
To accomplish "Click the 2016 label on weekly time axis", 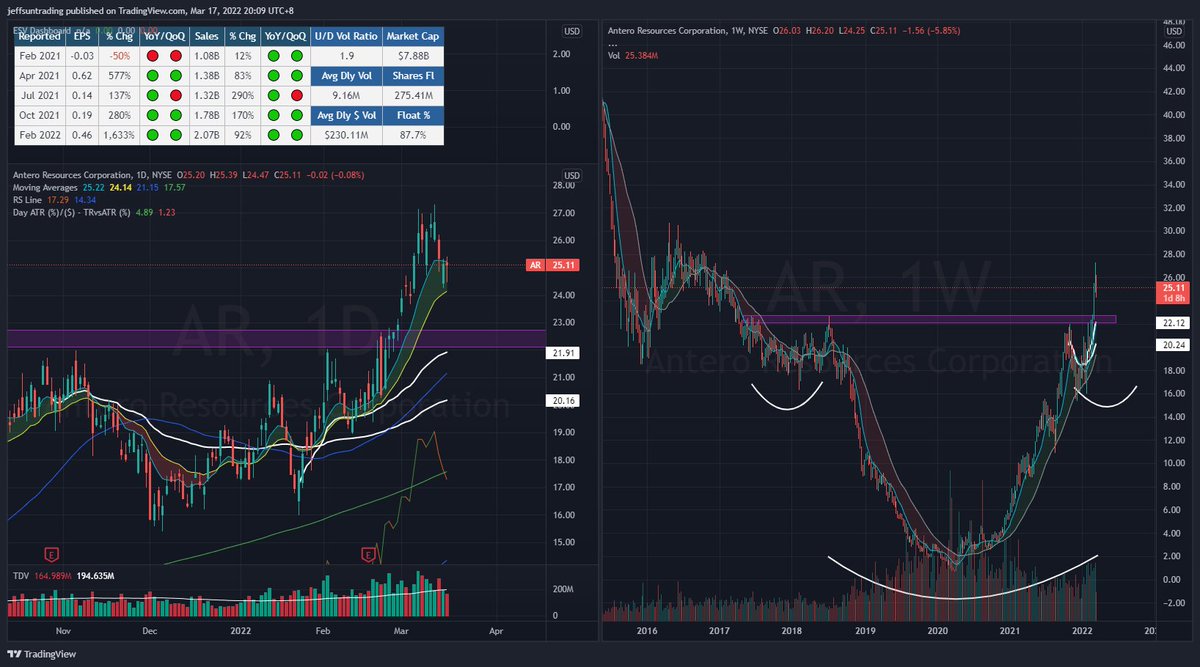I will point(646,632).
